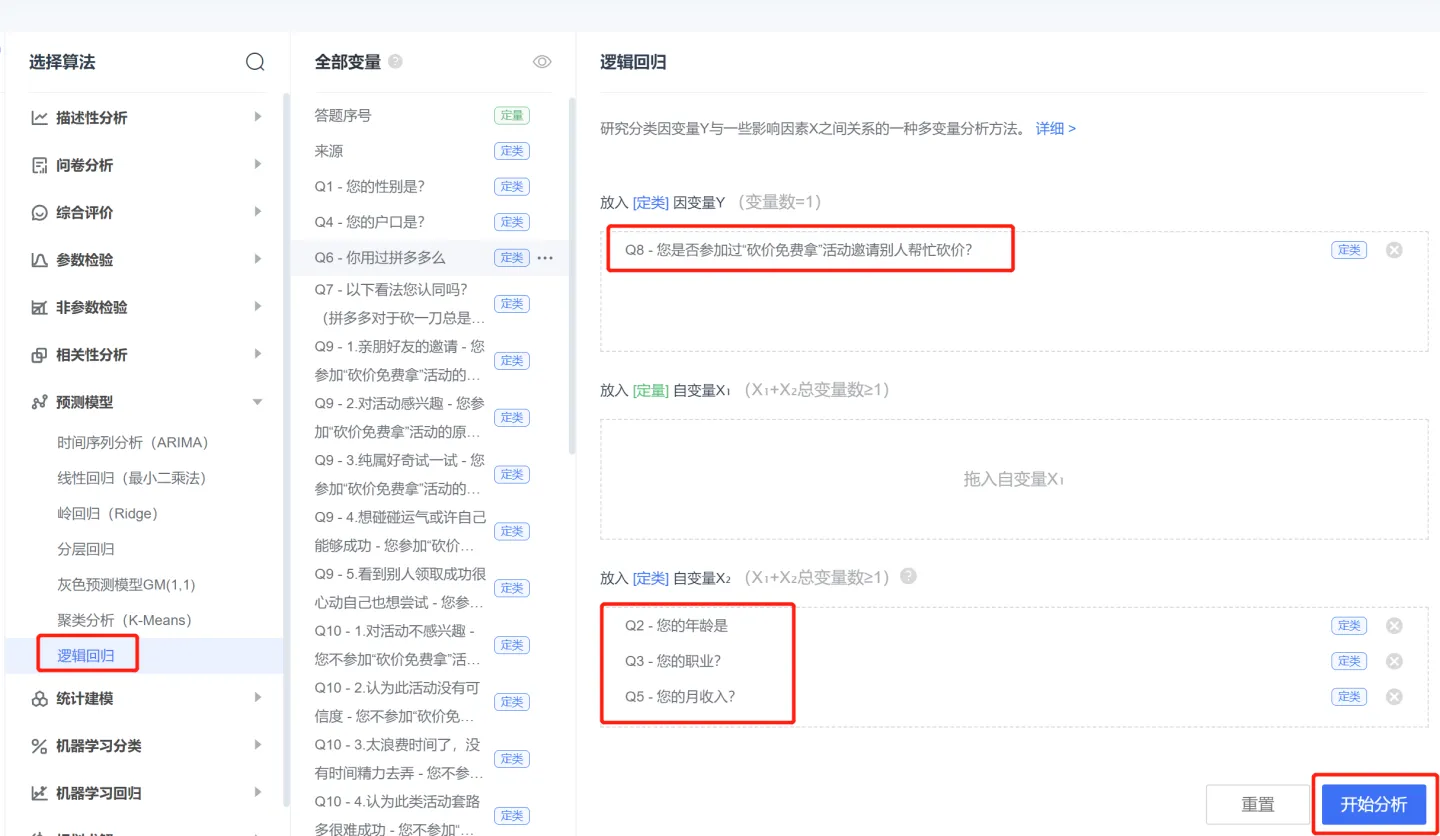Select variable 来源

[329, 151]
